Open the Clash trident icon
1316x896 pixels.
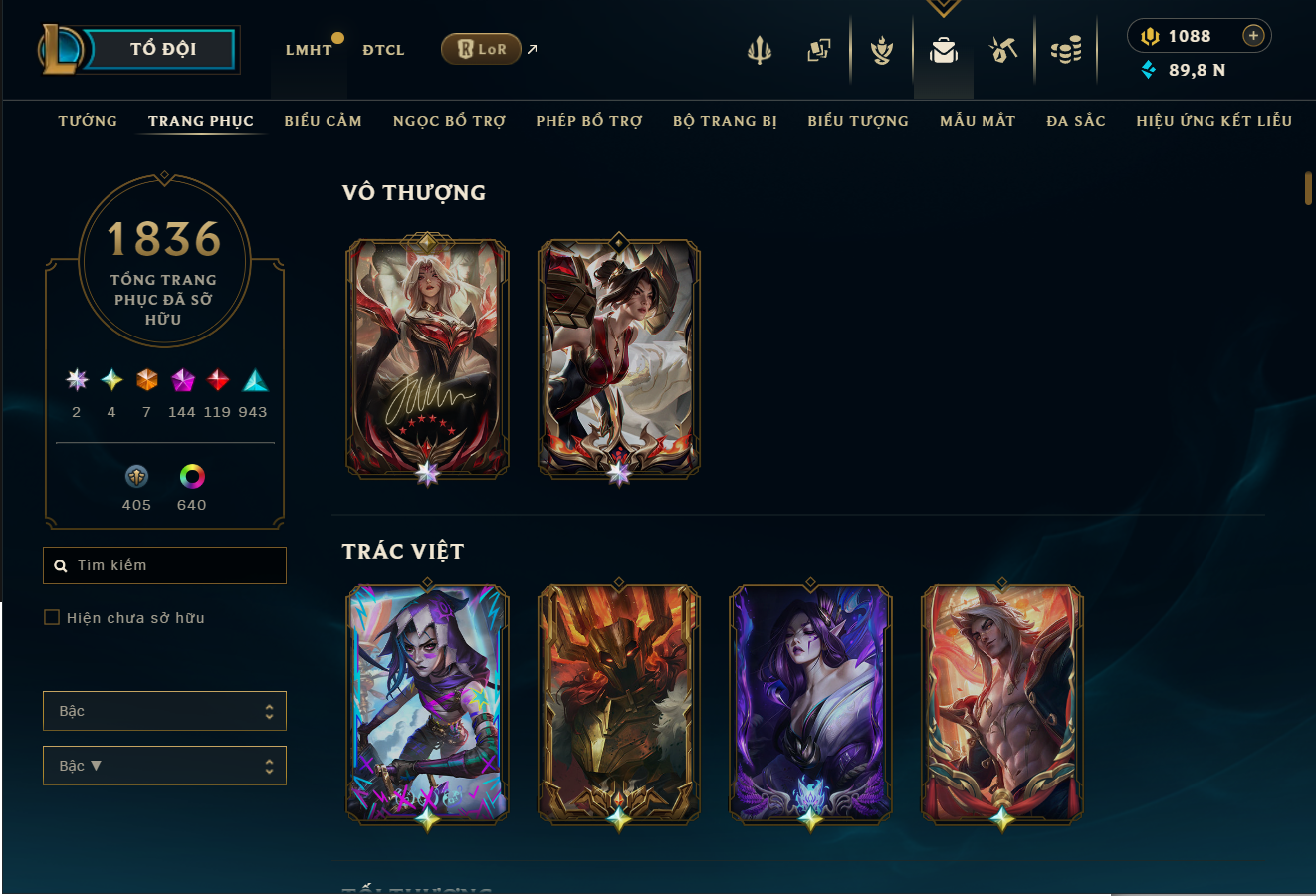point(760,50)
